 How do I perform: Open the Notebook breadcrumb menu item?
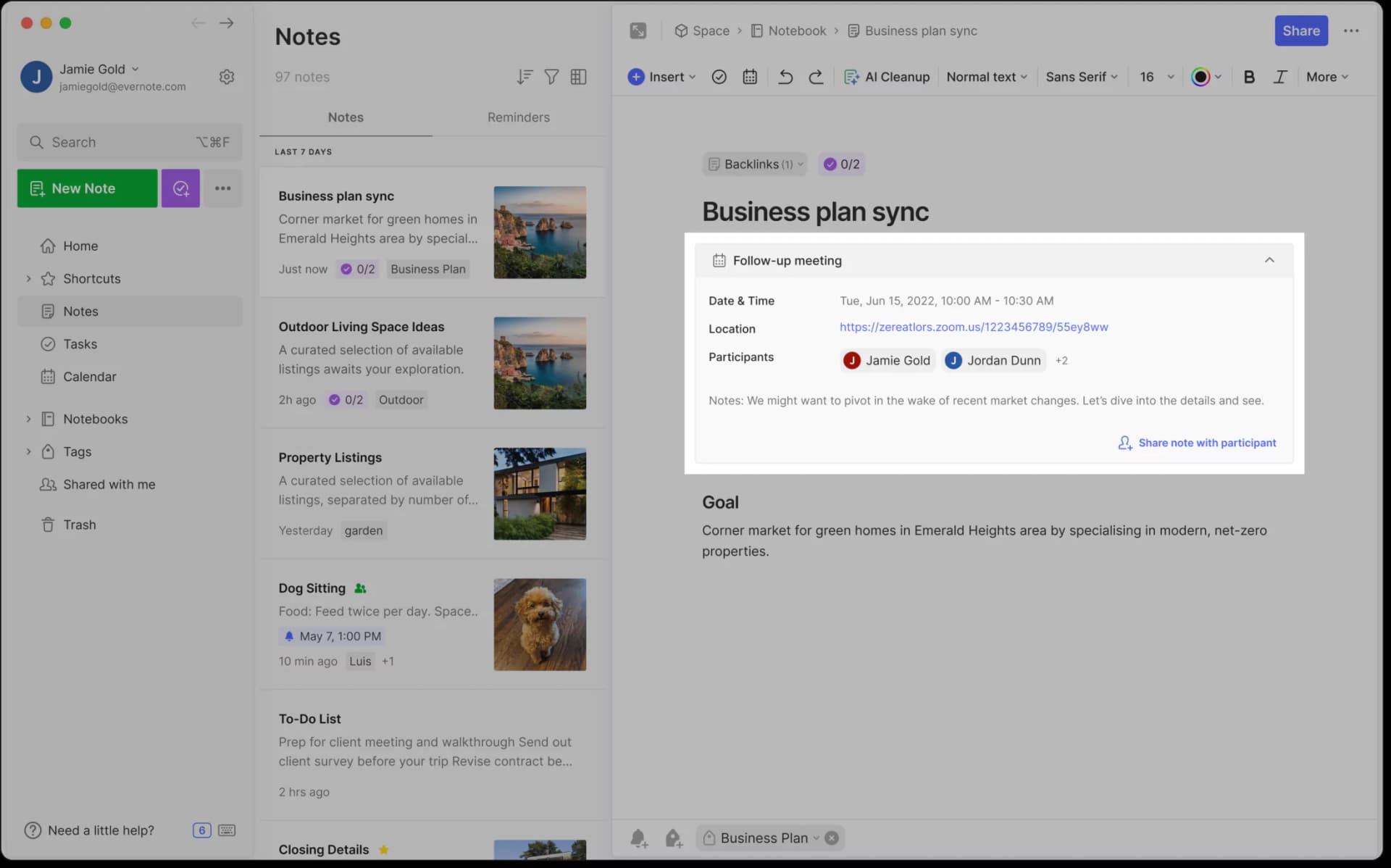(798, 30)
